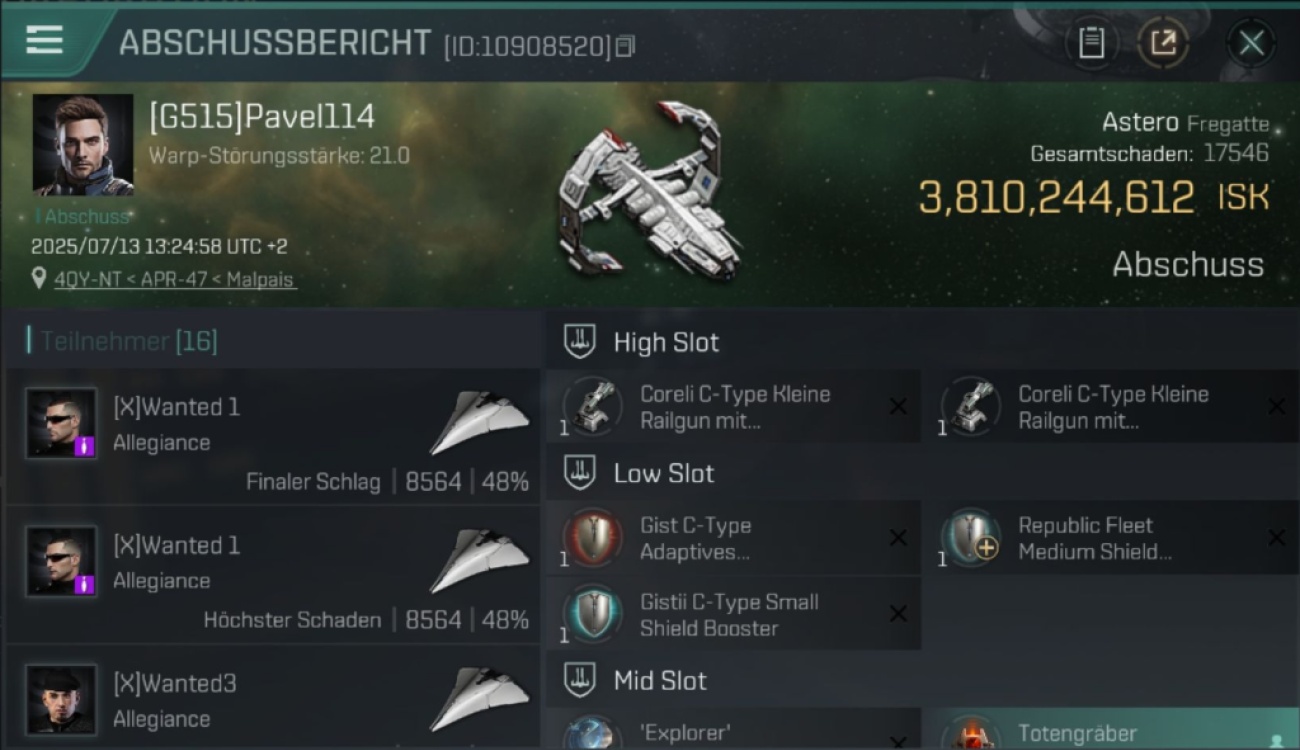Select the Totengräber module entry
Image resolution: width=1300 pixels, height=750 pixels.
click(1112, 729)
